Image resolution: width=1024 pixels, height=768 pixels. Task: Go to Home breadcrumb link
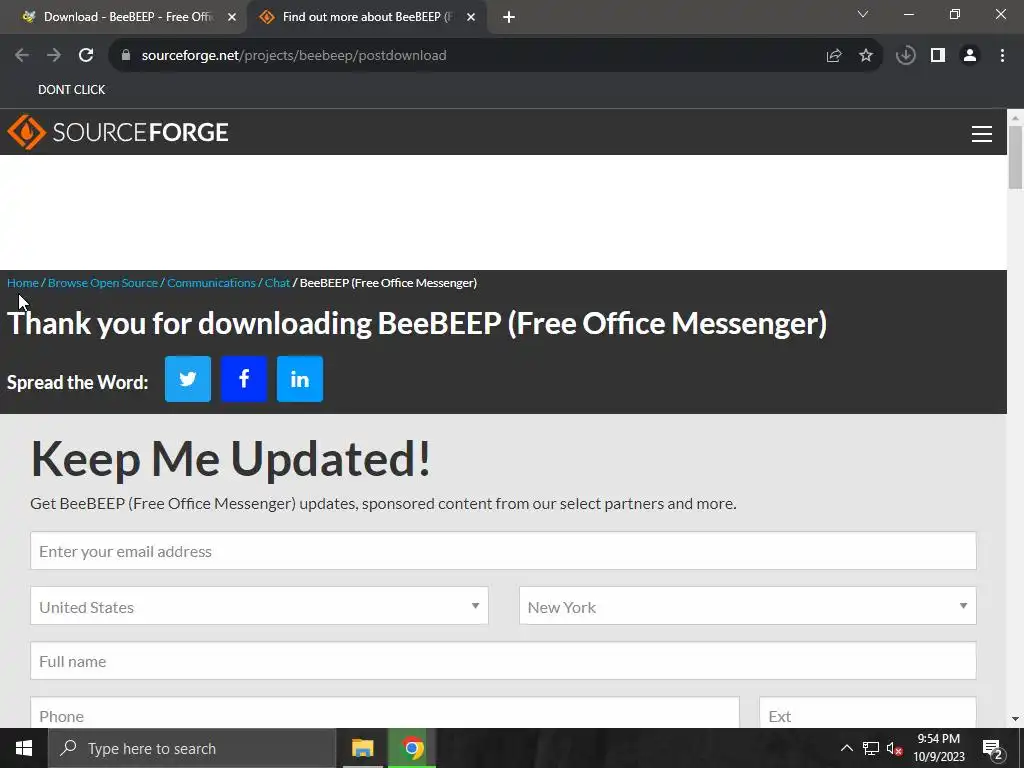[x=23, y=283]
